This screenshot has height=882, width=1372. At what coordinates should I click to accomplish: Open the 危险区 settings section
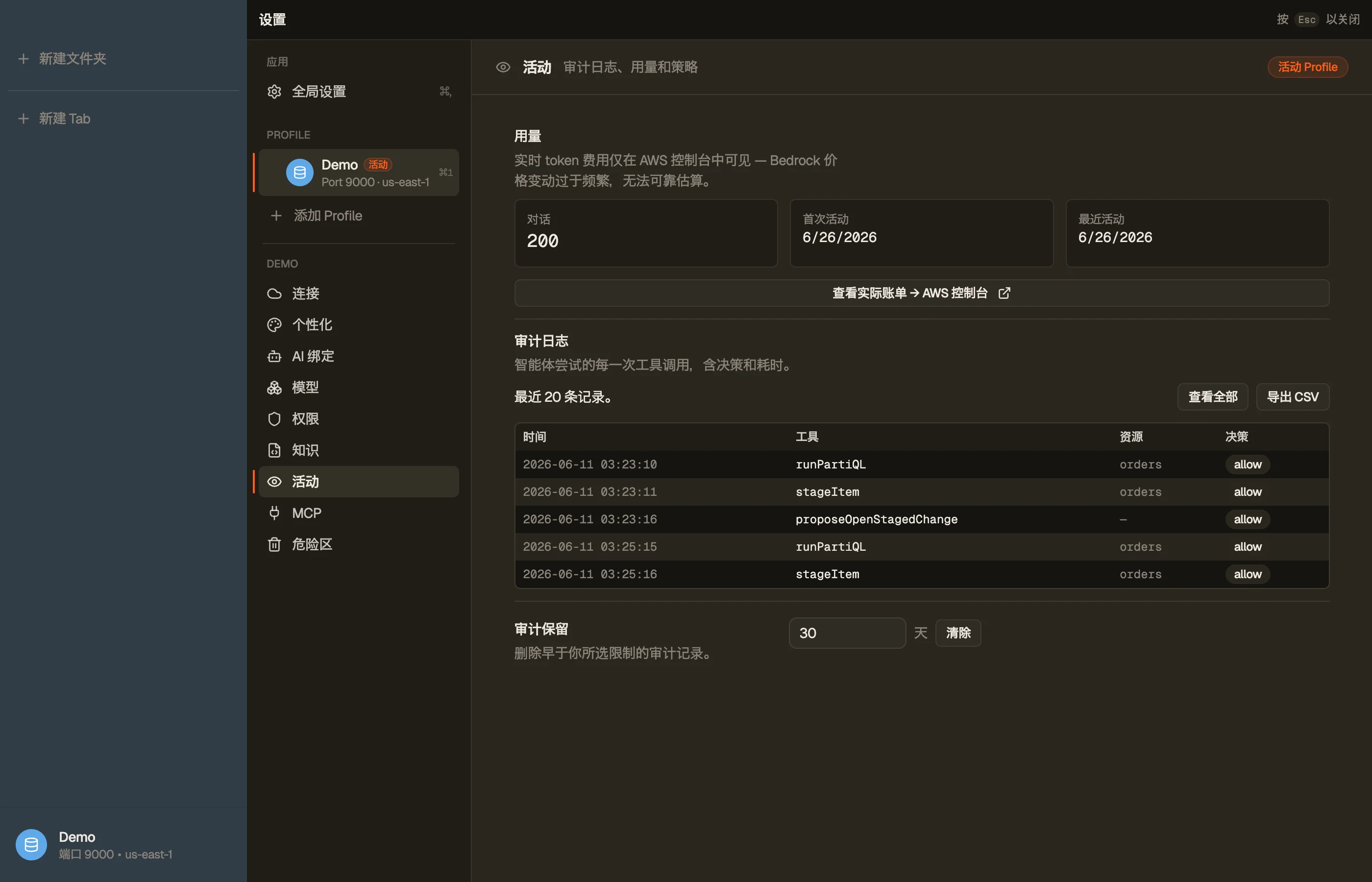pyautogui.click(x=359, y=544)
